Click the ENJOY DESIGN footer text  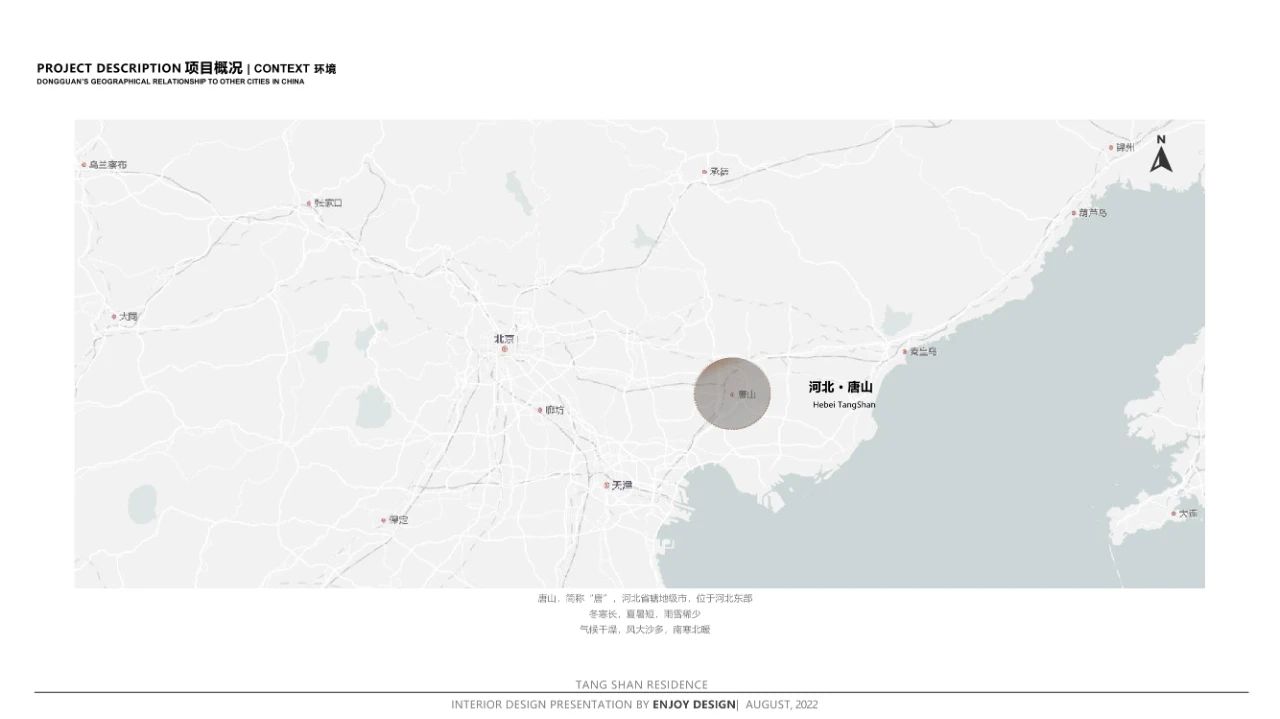(x=694, y=705)
